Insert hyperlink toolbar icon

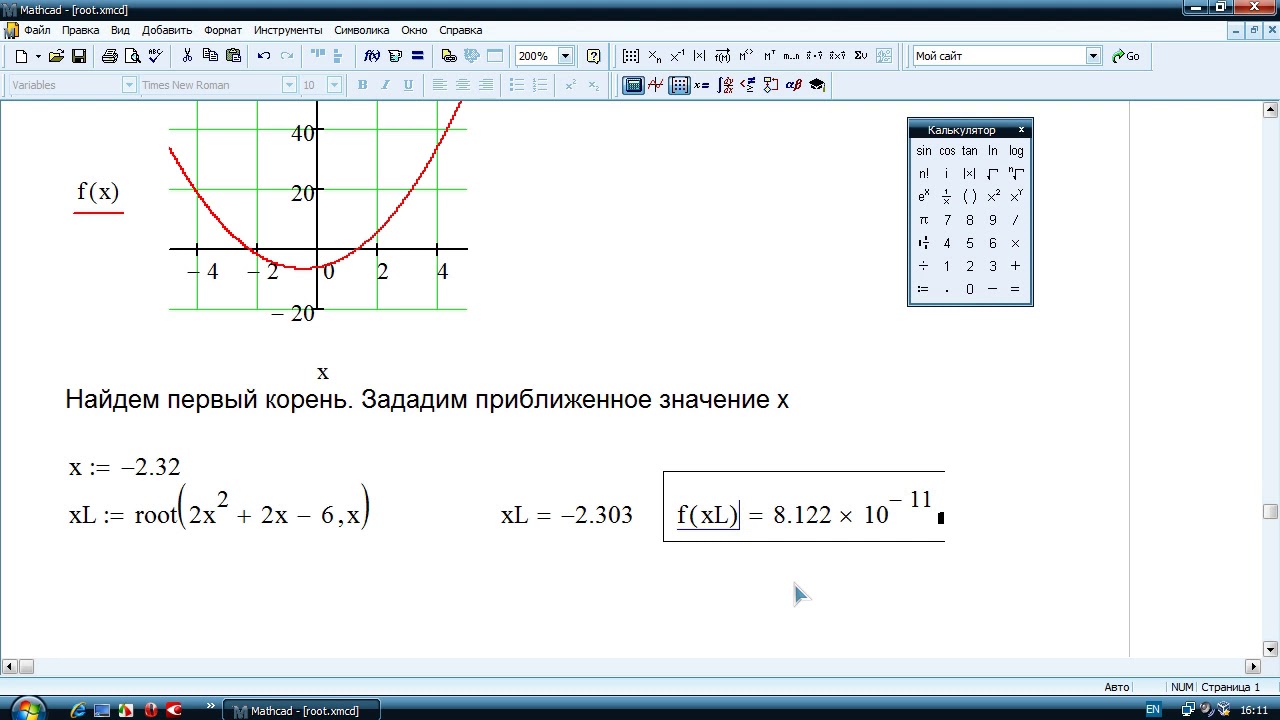pos(449,56)
